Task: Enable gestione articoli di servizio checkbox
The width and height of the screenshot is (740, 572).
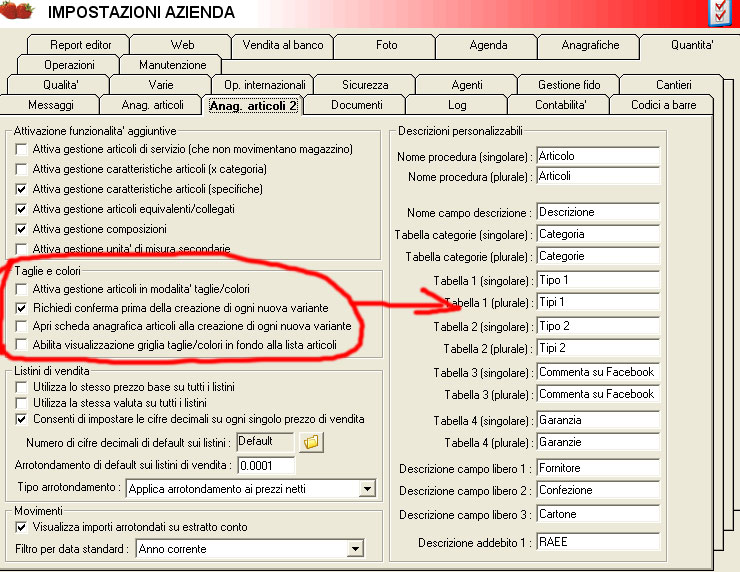Action: pyautogui.click(x=21, y=149)
